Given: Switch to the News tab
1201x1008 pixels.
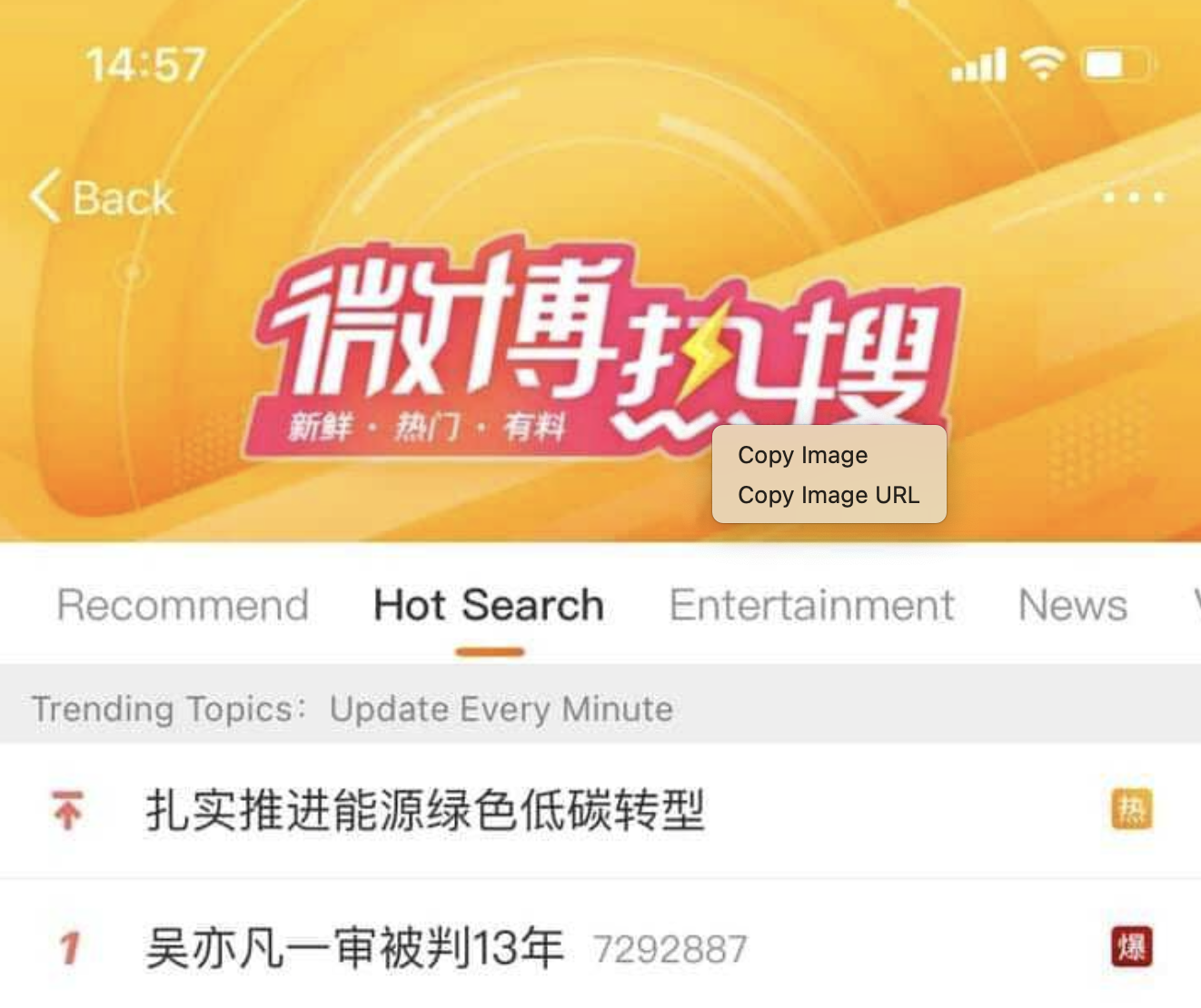Looking at the screenshot, I should [1073, 605].
